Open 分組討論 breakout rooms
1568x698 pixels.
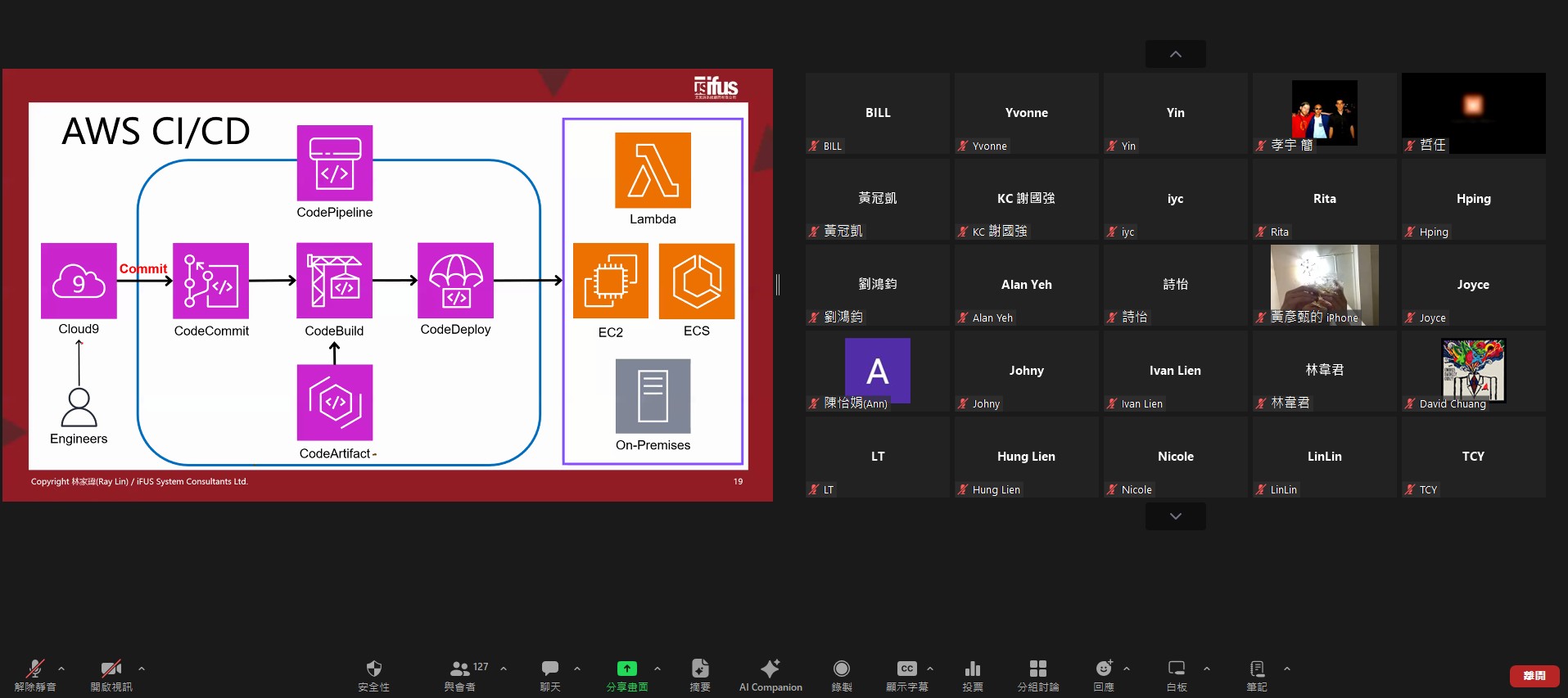(x=1037, y=675)
